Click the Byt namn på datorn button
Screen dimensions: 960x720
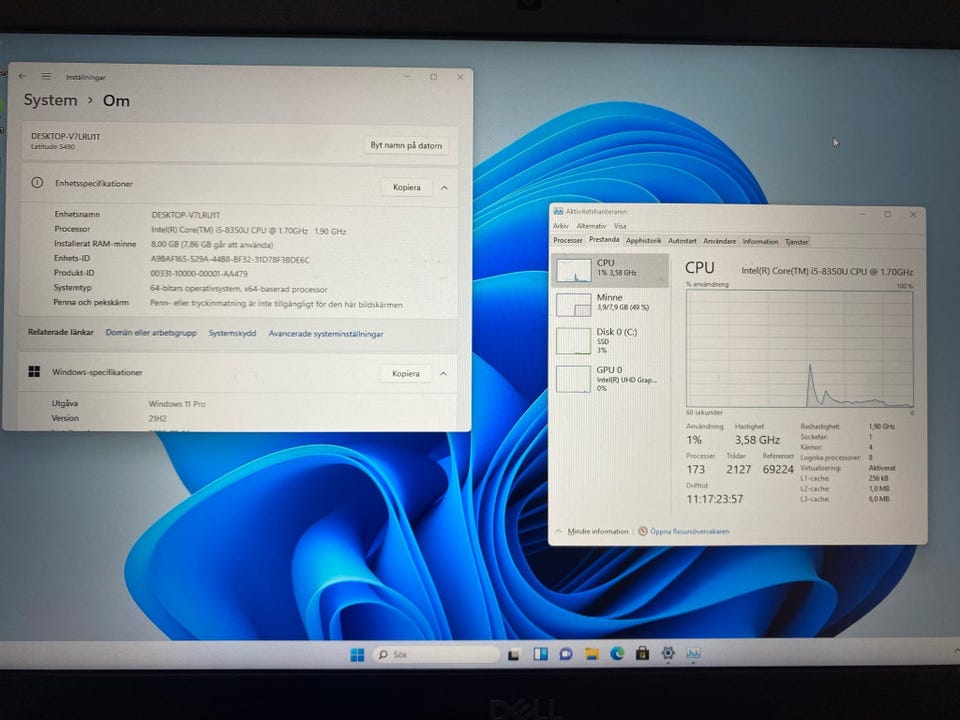[406, 145]
